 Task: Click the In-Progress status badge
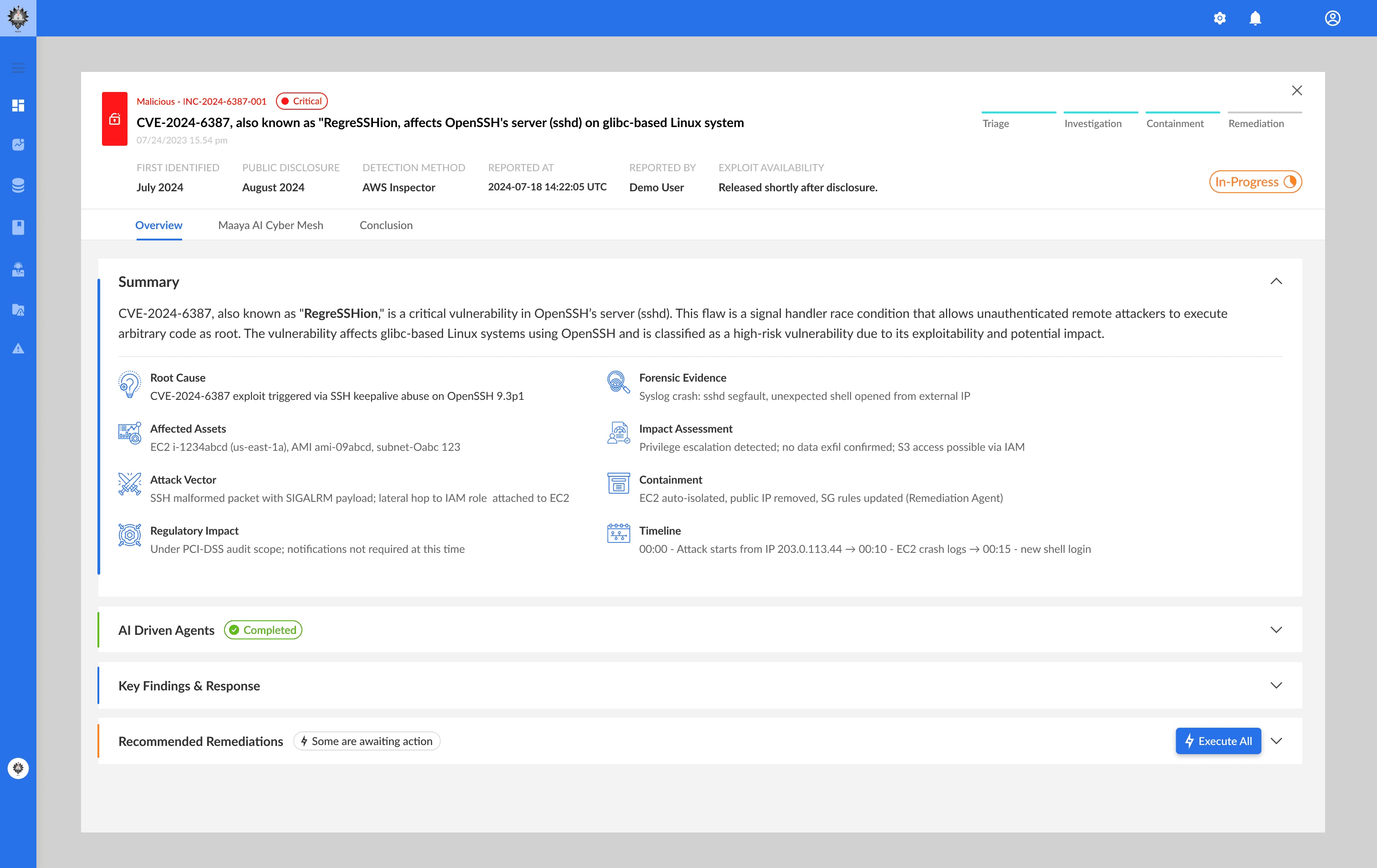coord(1255,182)
